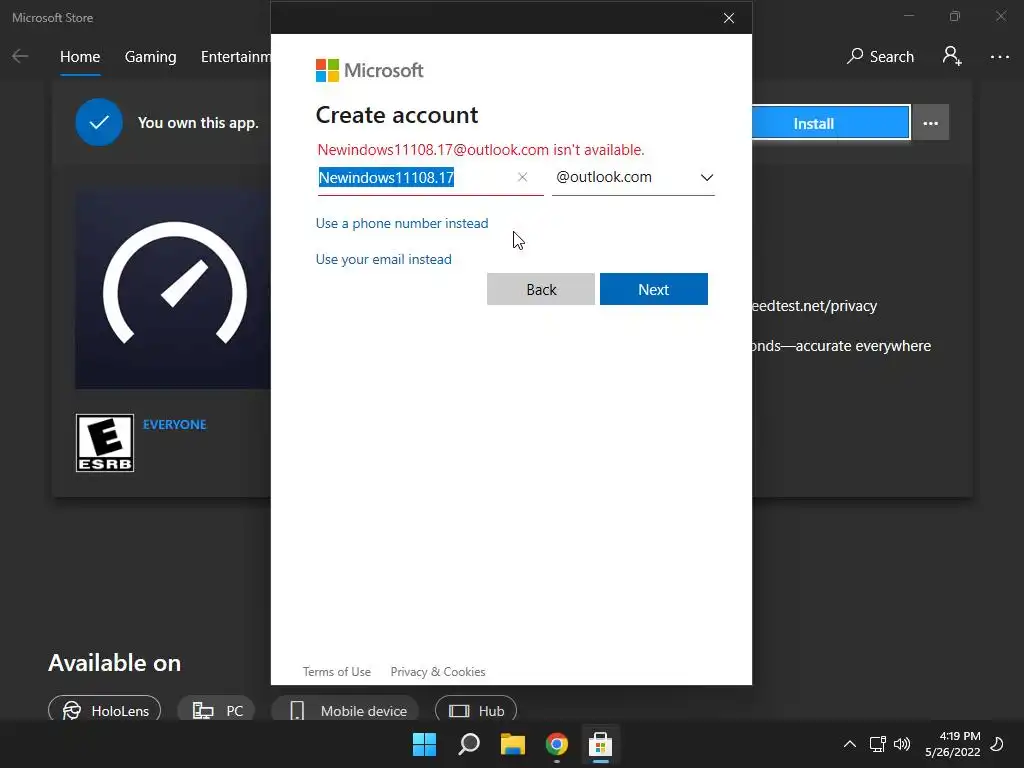Open the Privacy & Cookies link
The height and width of the screenshot is (768, 1024).
pyautogui.click(x=438, y=671)
